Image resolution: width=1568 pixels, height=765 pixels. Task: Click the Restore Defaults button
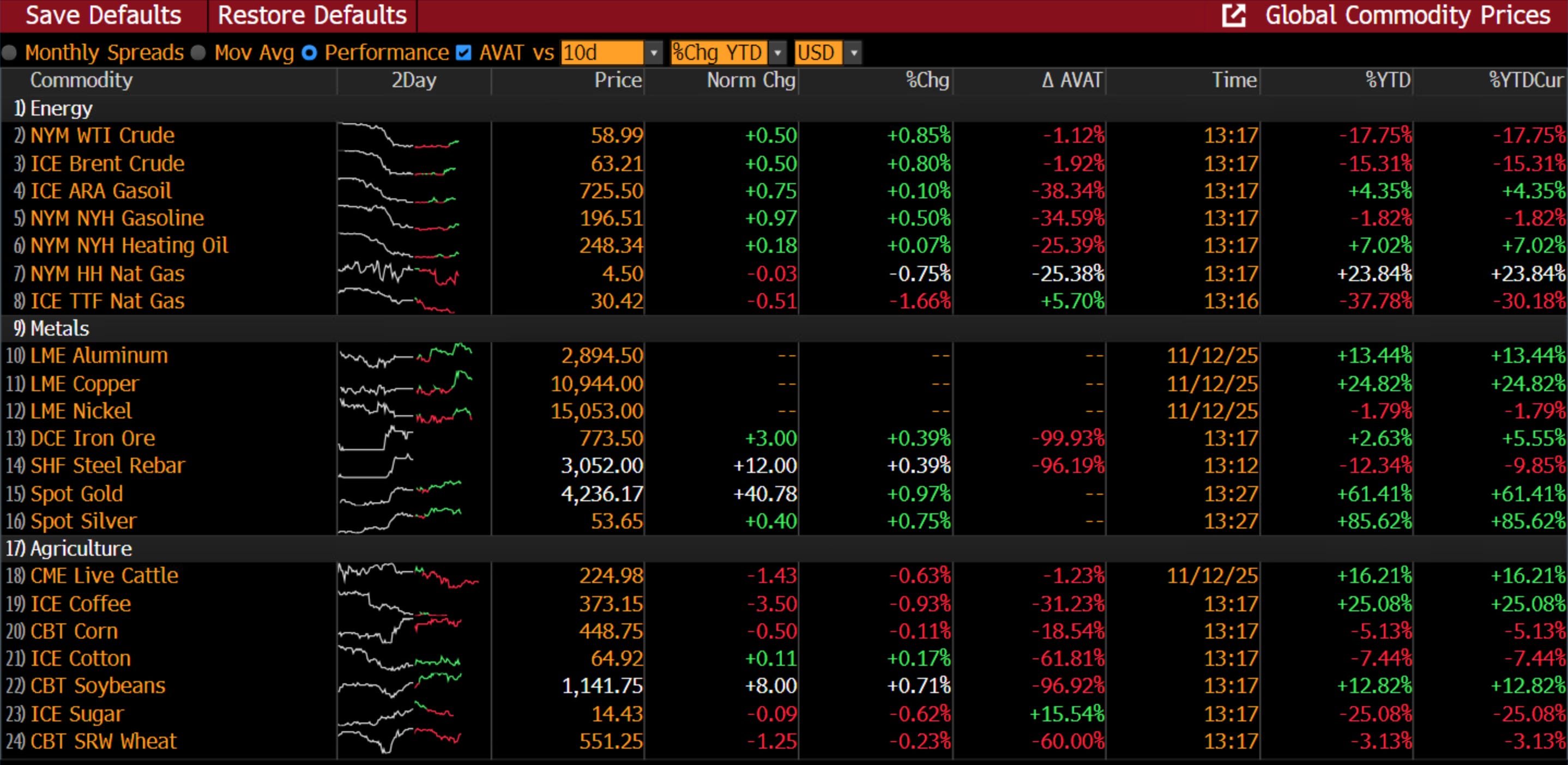(x=312, y=16)
